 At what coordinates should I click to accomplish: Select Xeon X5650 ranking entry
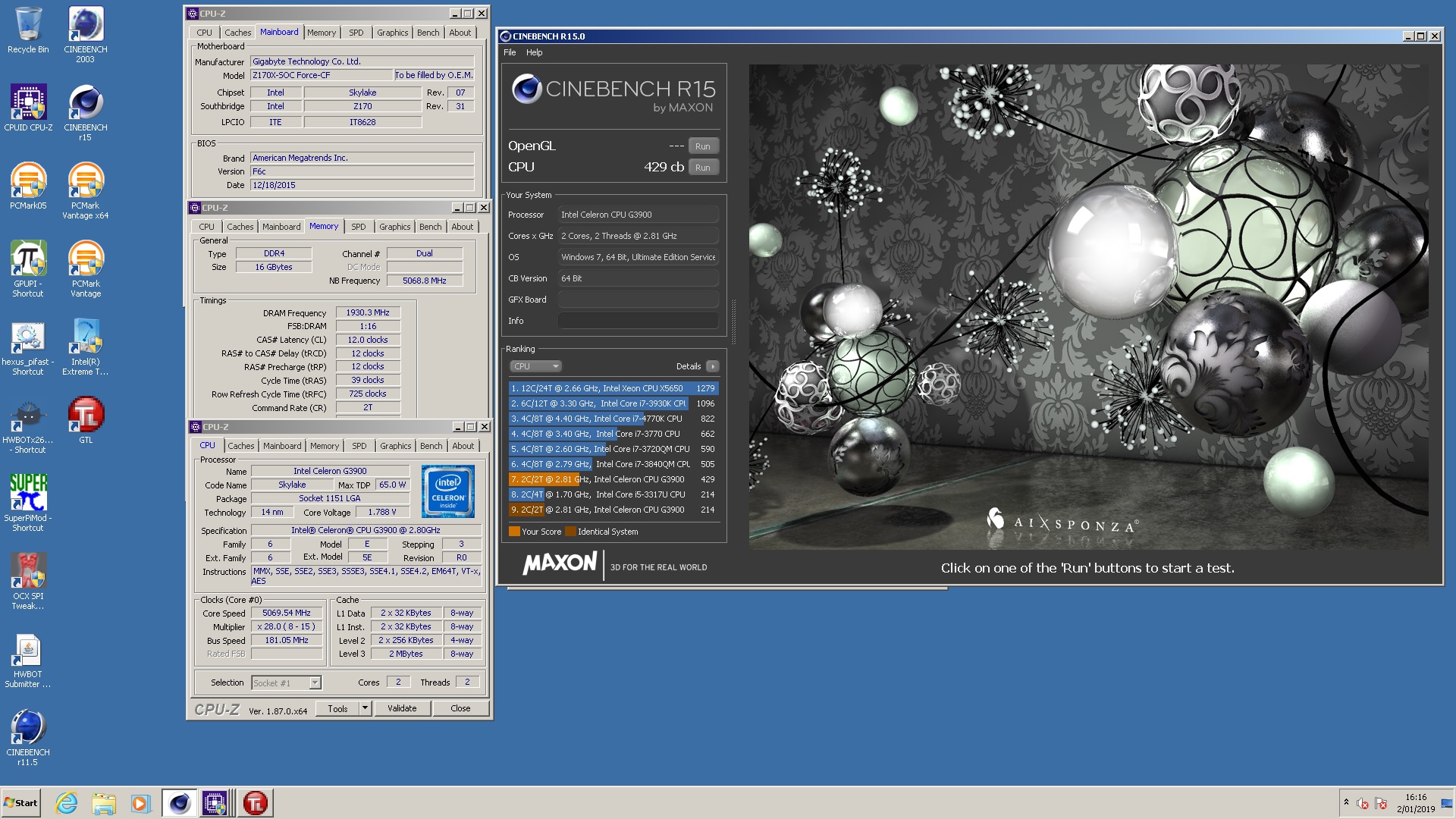[x=613, y=388]
